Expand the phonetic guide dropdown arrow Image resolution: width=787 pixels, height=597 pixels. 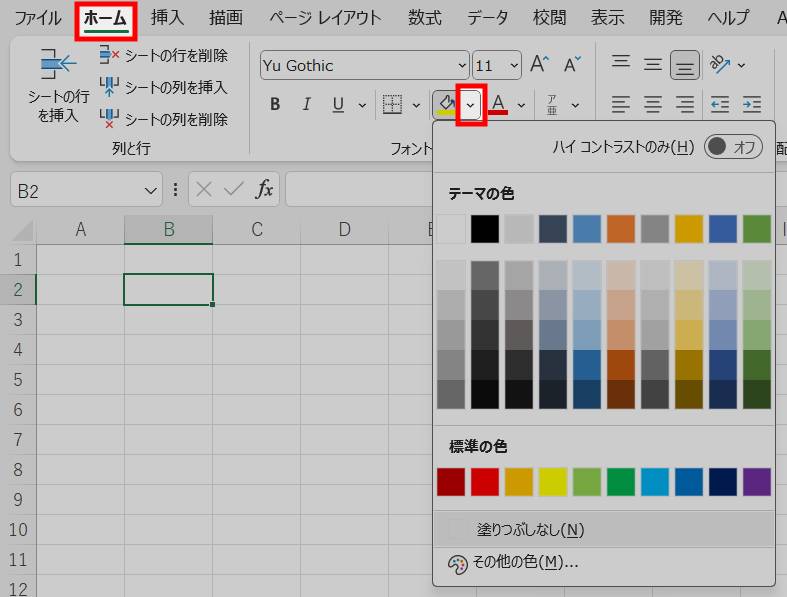pyautogui.click(x=575, y=105)
